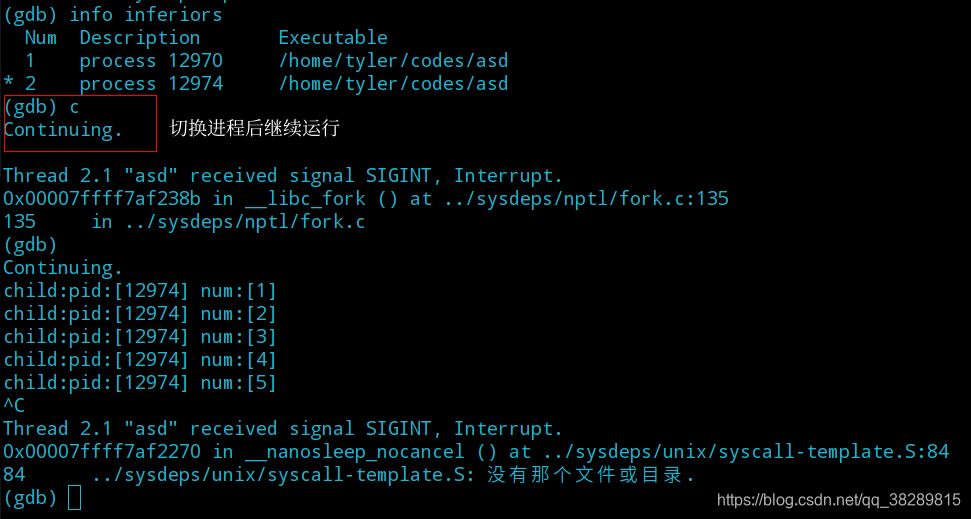Click the memory address 0x00007ffff7af238b

pyautogui.click(x=102, y=199)
